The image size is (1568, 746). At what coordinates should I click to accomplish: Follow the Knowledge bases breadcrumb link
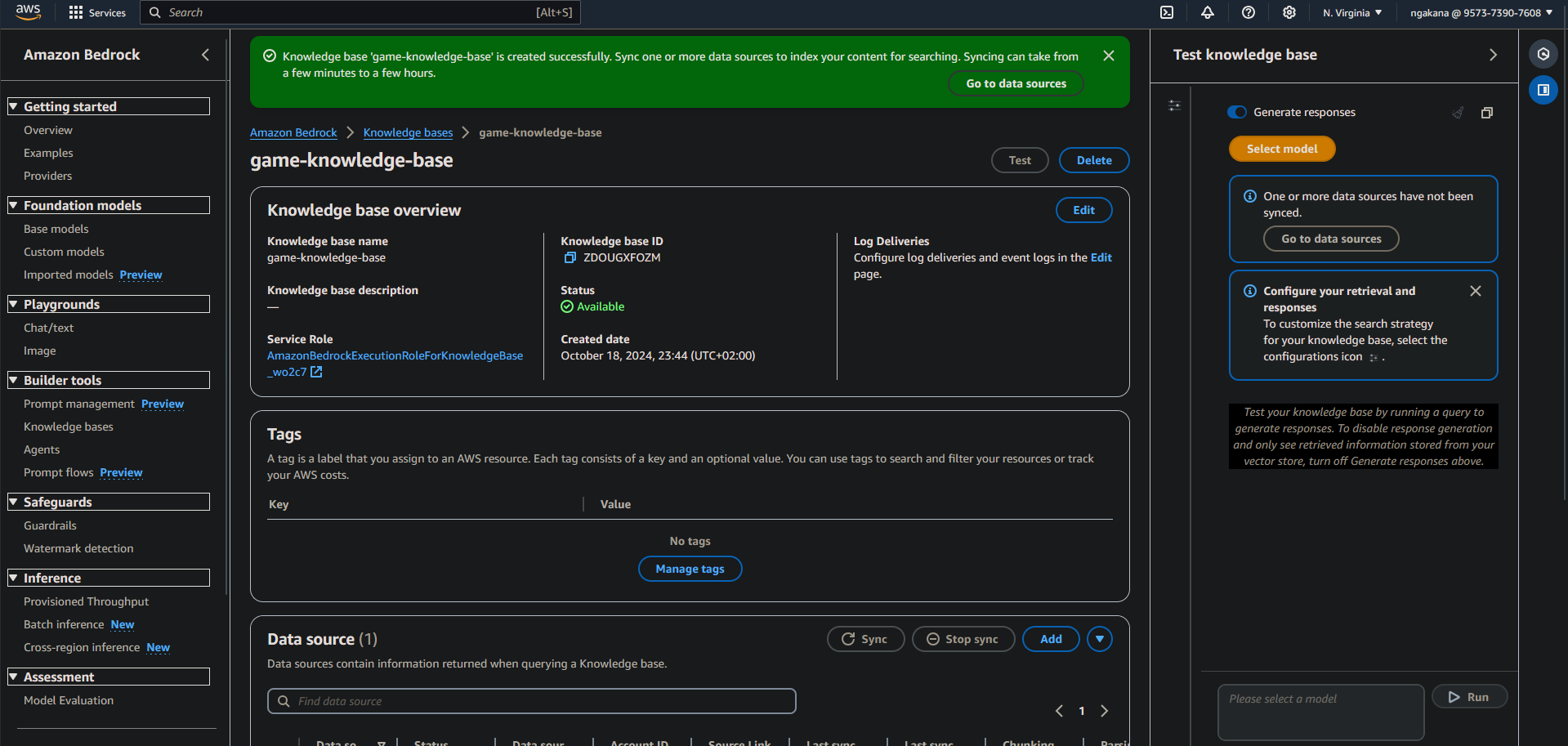click(x=408, y=132)
